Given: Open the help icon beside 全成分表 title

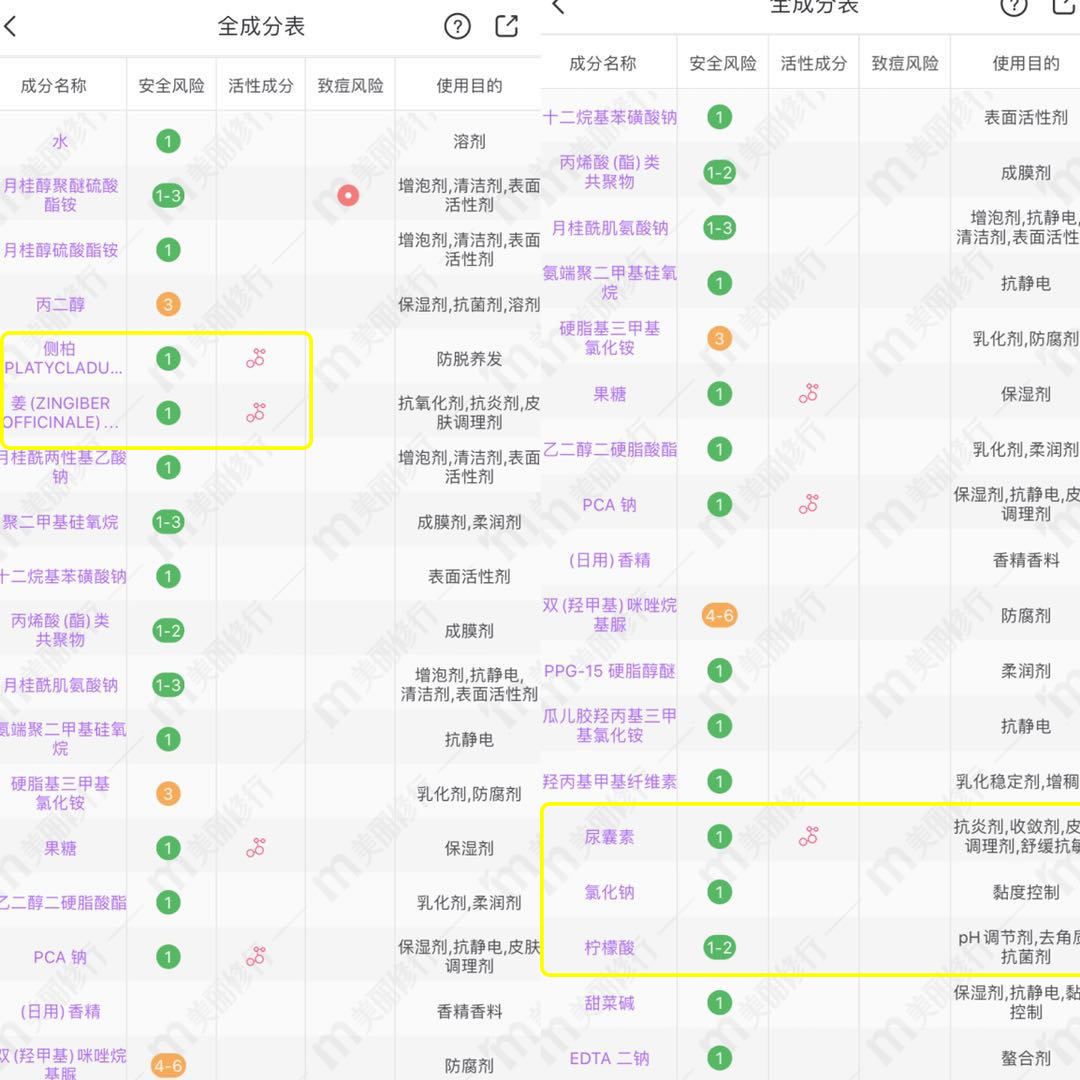Looking at the screenshot, I should [457, 27].
